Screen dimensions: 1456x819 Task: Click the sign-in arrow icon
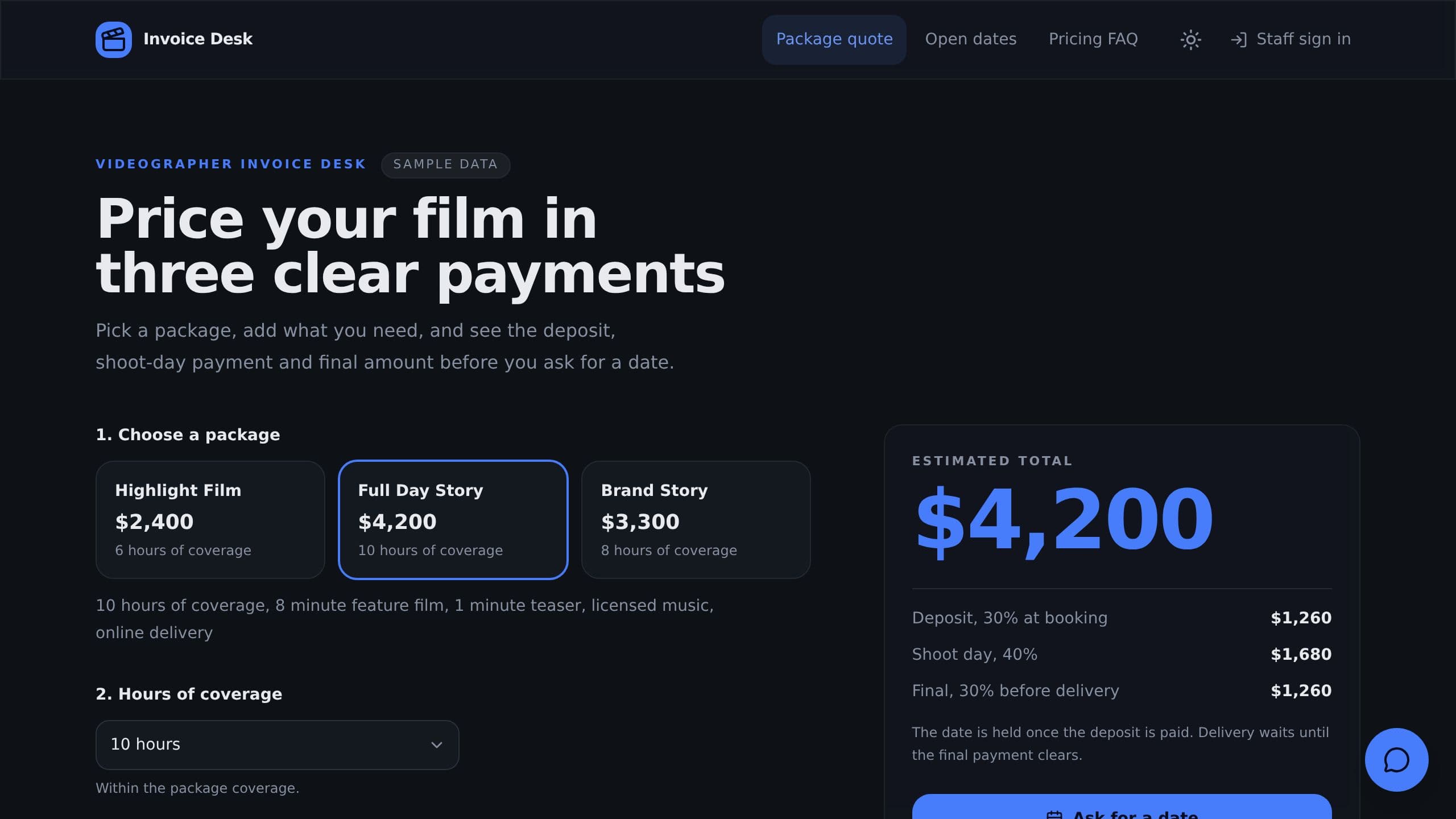click(1239, 40)
